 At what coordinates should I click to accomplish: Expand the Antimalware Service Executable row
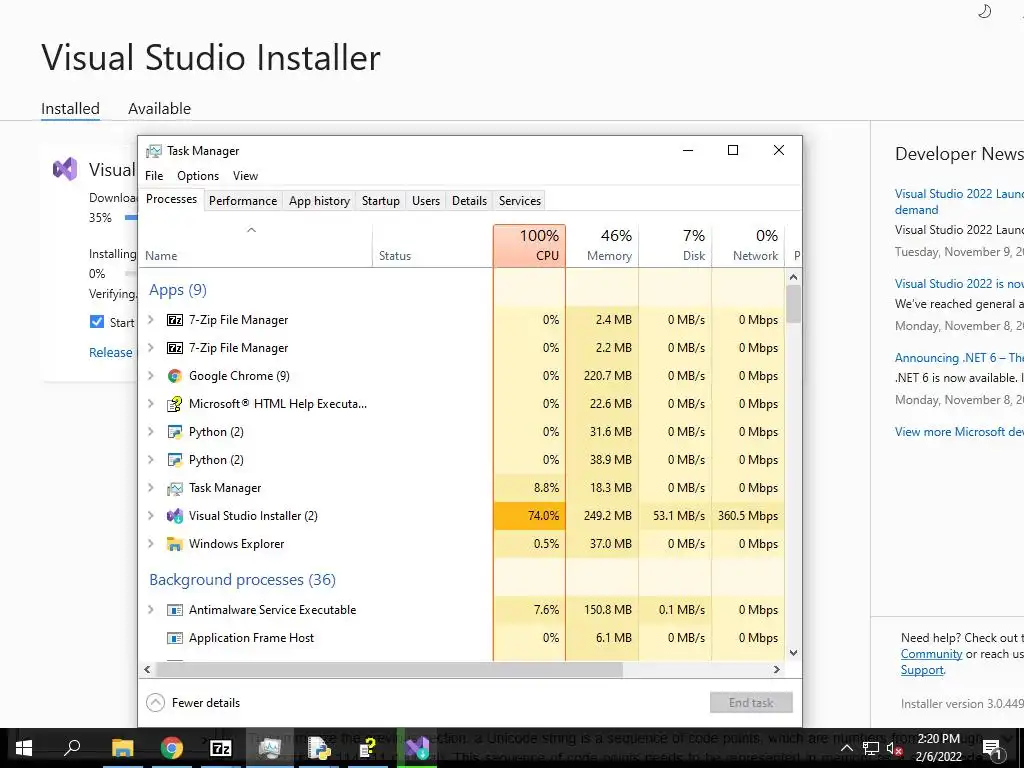[x=151, y=610]
